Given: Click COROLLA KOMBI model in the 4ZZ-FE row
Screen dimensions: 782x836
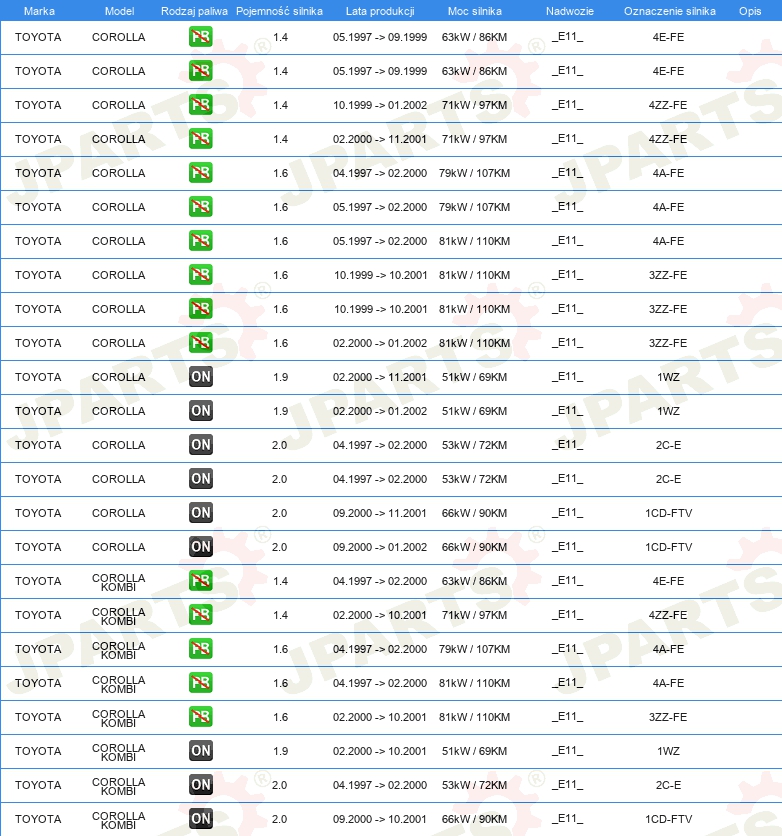Looking at the screenshot, I should pyautogui.click(x=118, y=616).
